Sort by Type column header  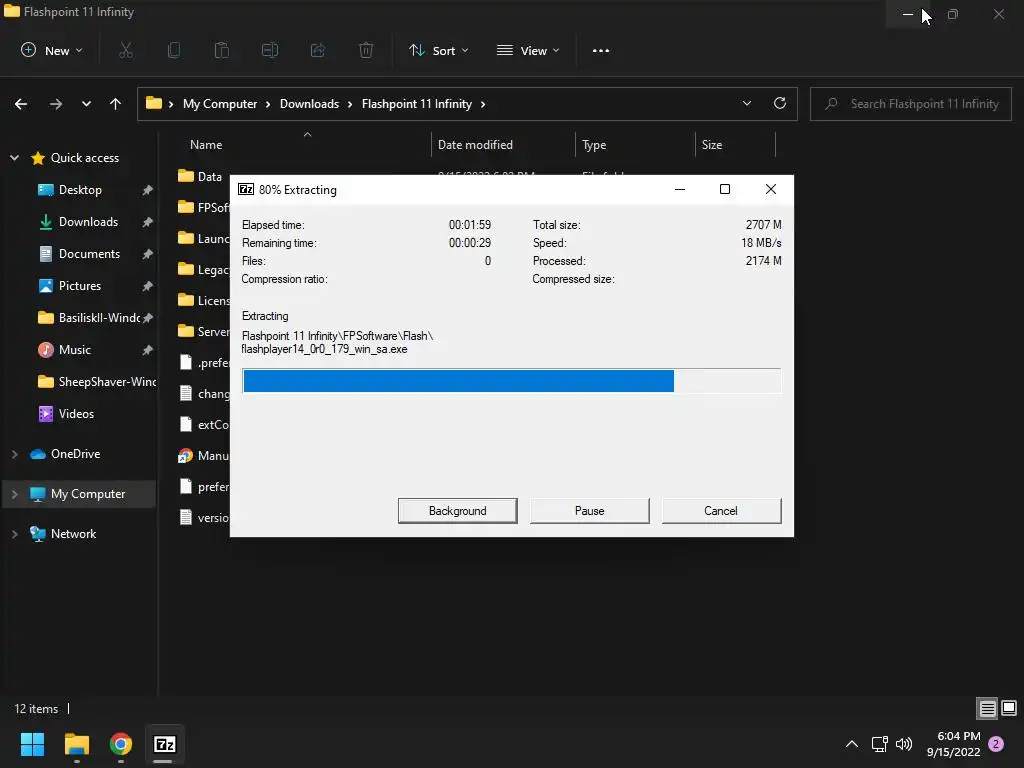tap(594, 145)
